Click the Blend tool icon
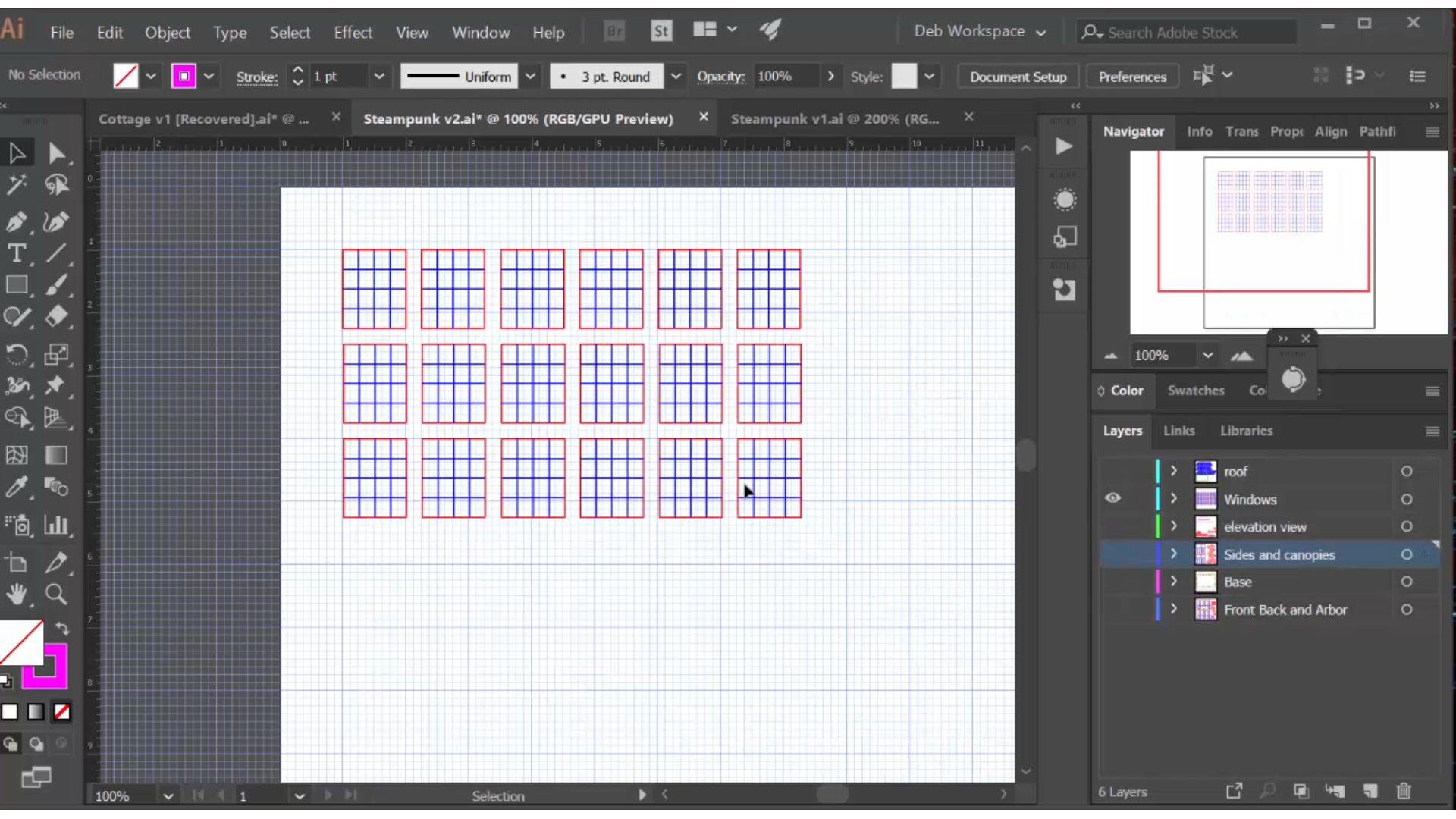 56,488
